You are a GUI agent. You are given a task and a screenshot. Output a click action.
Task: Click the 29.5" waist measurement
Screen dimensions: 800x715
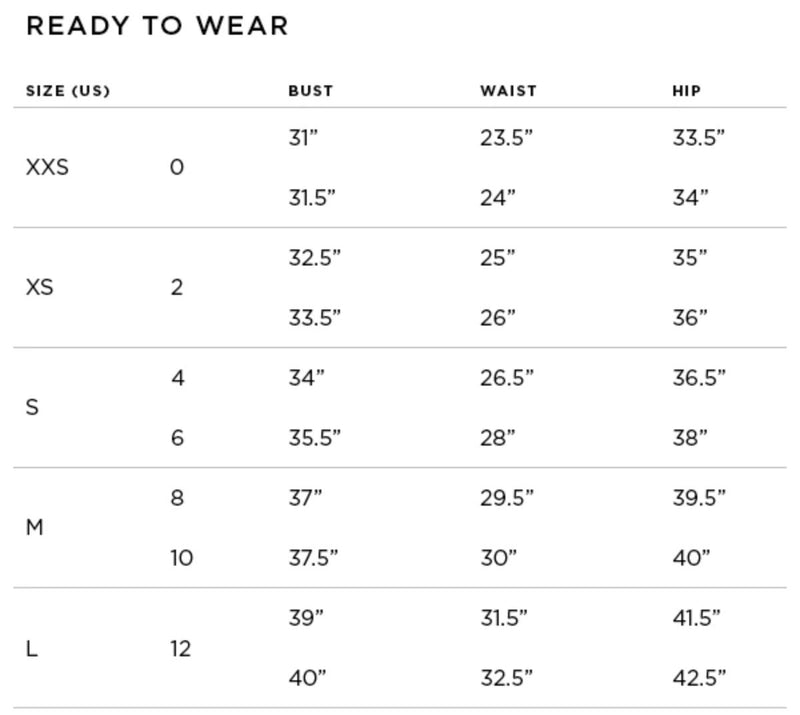[506, 498]
